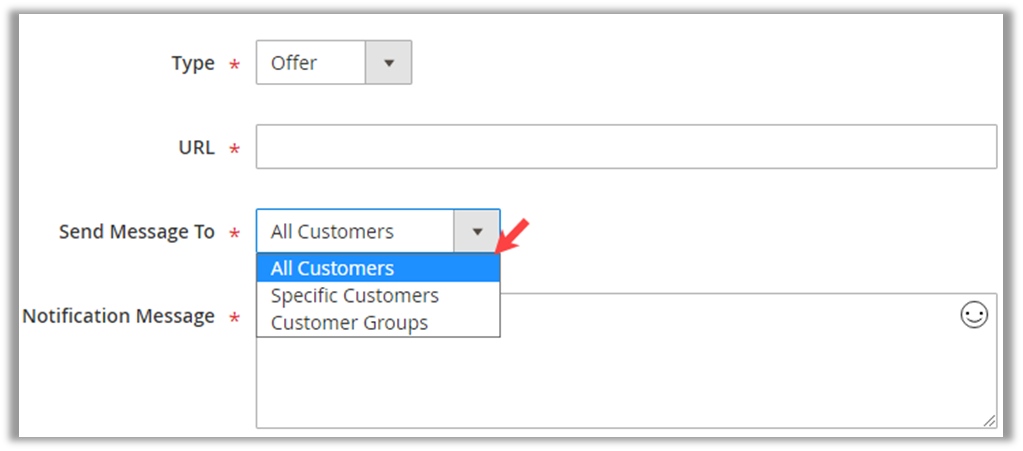Screen dimensions: 1023x451
Task: Click the required asterisk beside URL
Action: point(235,150)
